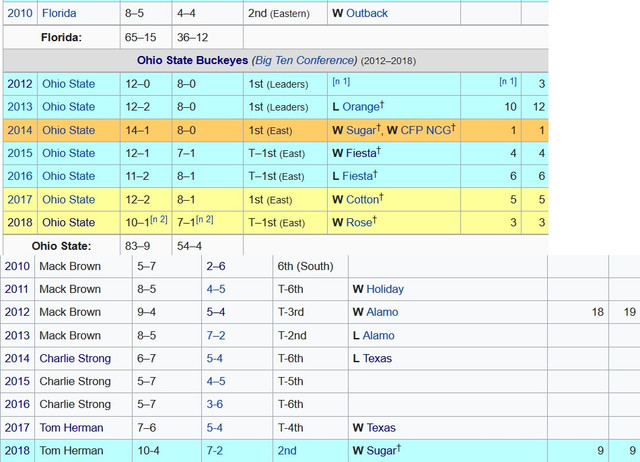The image size is (640, 462).
Task: Click the 2nd standing link in 2018 row
Action: (287, 450)
